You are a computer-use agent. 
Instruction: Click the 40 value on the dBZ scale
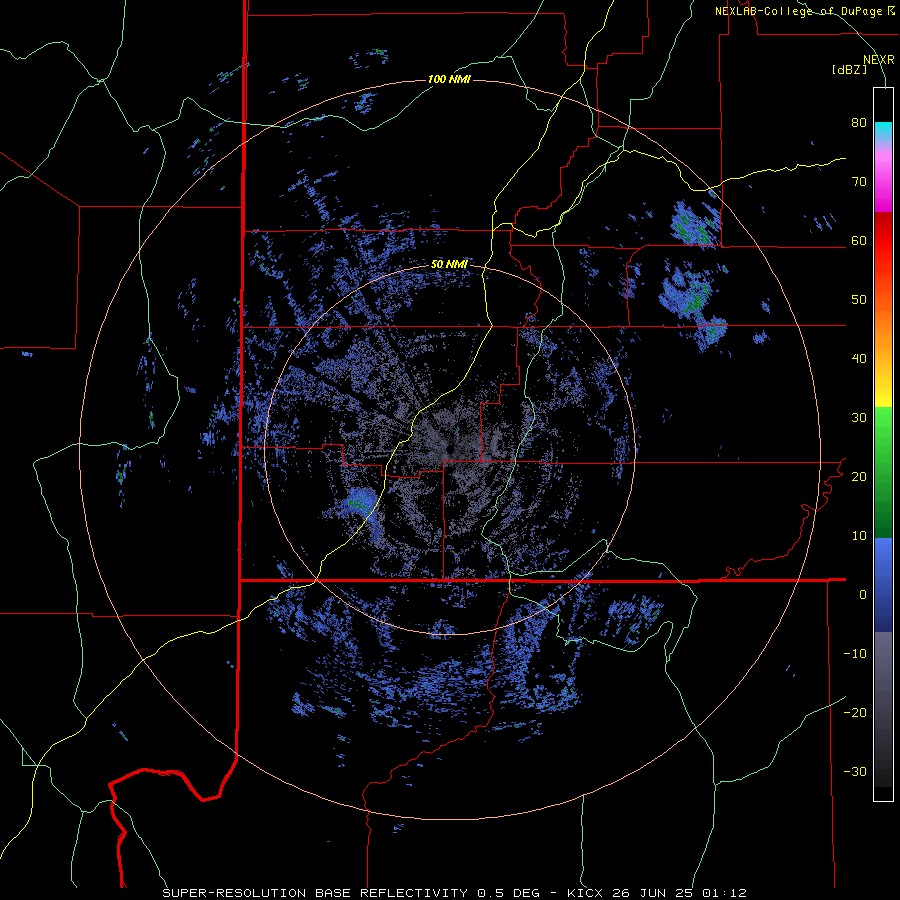coord(859,359)
